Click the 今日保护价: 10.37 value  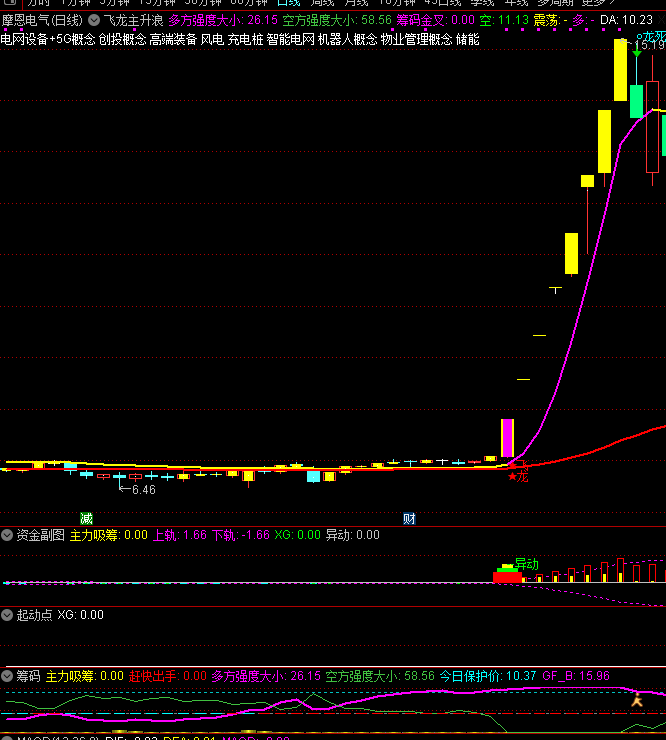click(x=488, y=676)
